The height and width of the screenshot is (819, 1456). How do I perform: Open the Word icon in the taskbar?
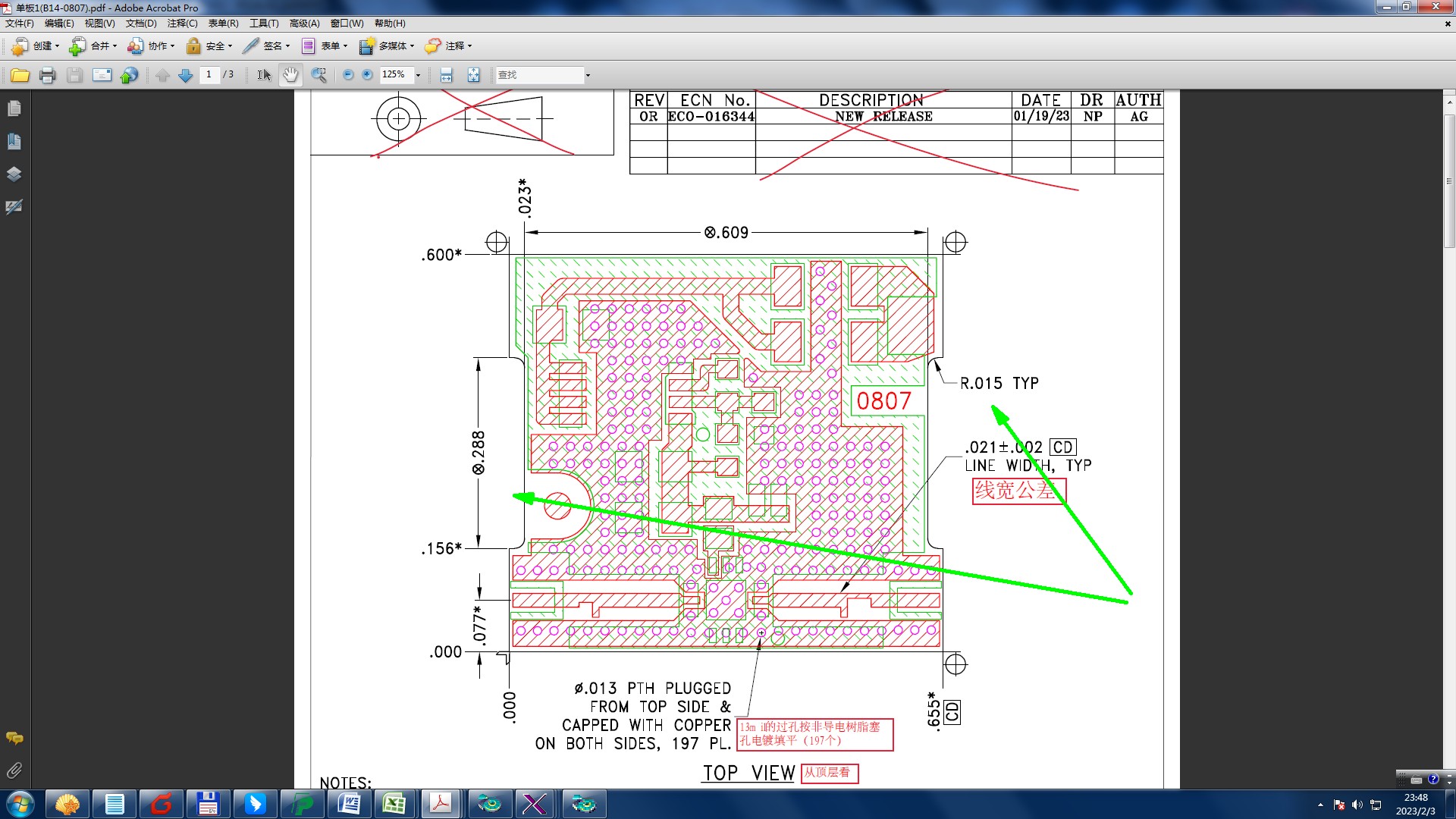(x=348, y=804)
